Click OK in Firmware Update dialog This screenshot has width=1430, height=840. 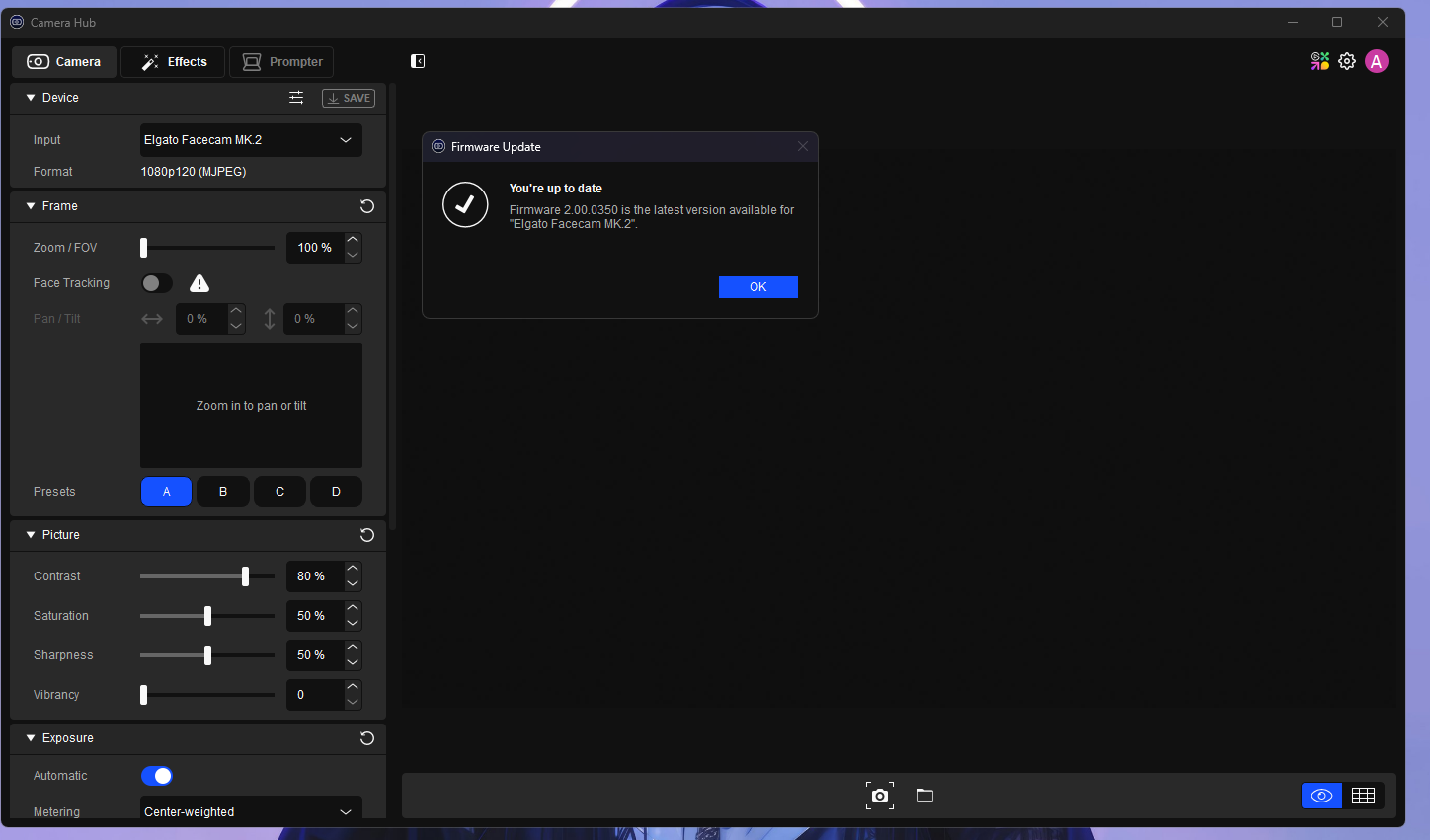(x=758, y=287)
